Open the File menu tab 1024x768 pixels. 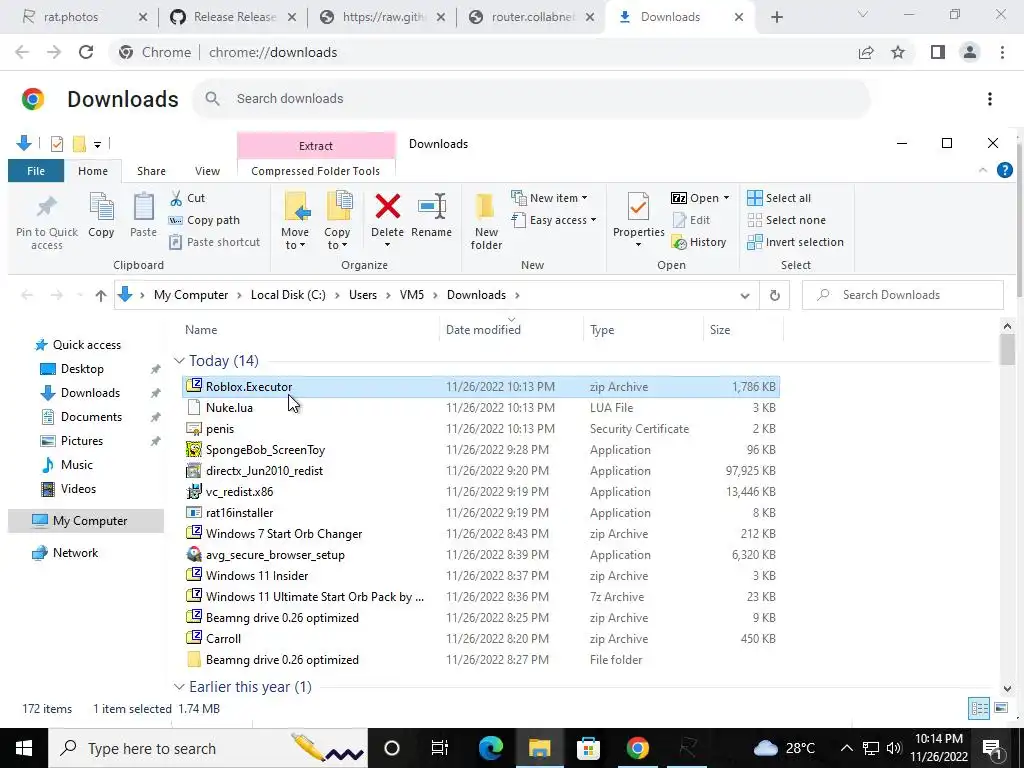tap(36, 171)
